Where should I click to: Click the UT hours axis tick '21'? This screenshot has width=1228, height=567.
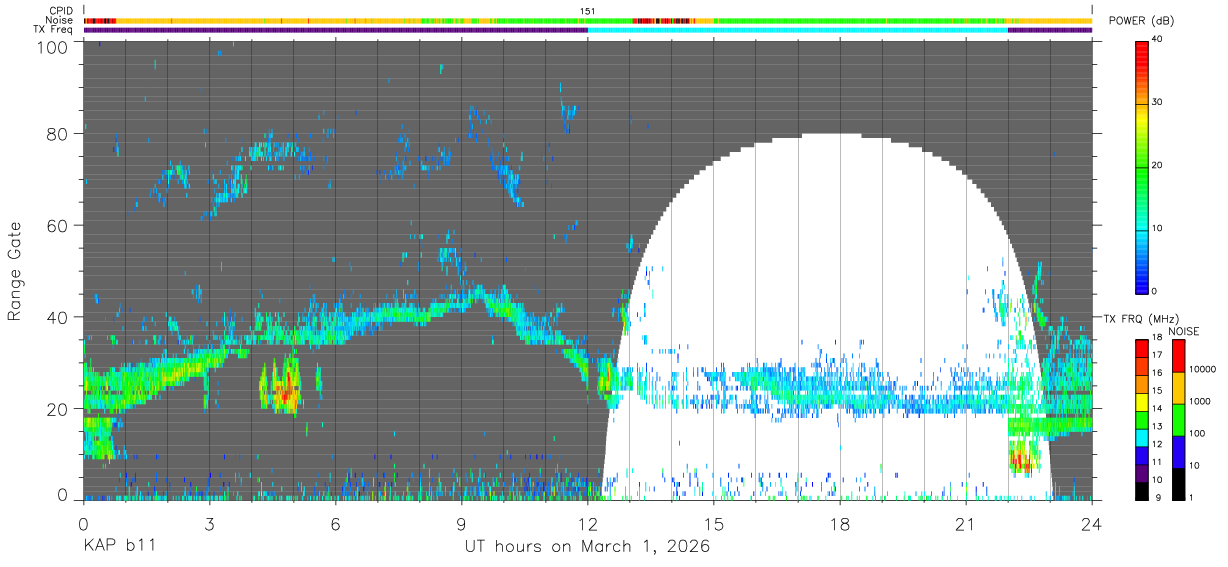(966, 524)
